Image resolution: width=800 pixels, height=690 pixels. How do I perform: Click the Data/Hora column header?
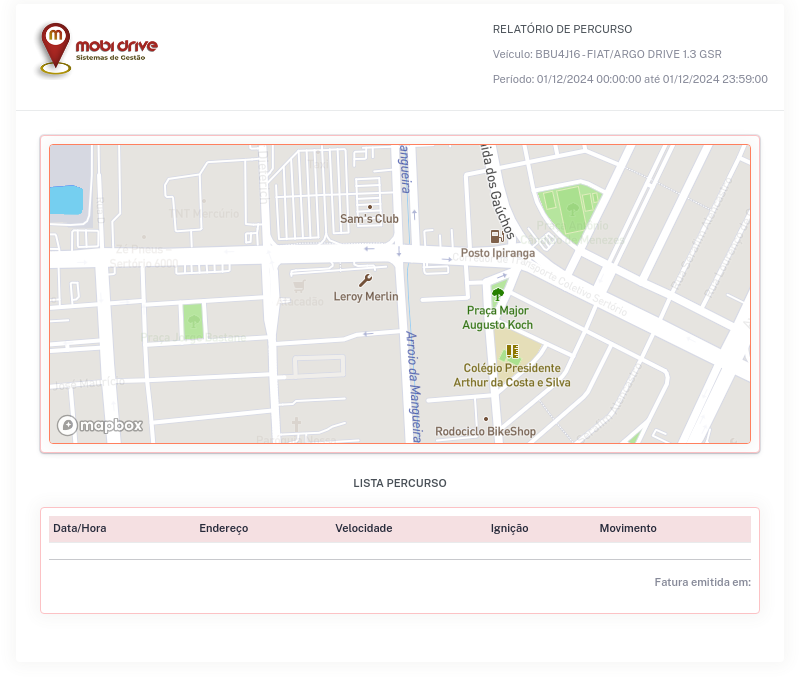[79, 528]
